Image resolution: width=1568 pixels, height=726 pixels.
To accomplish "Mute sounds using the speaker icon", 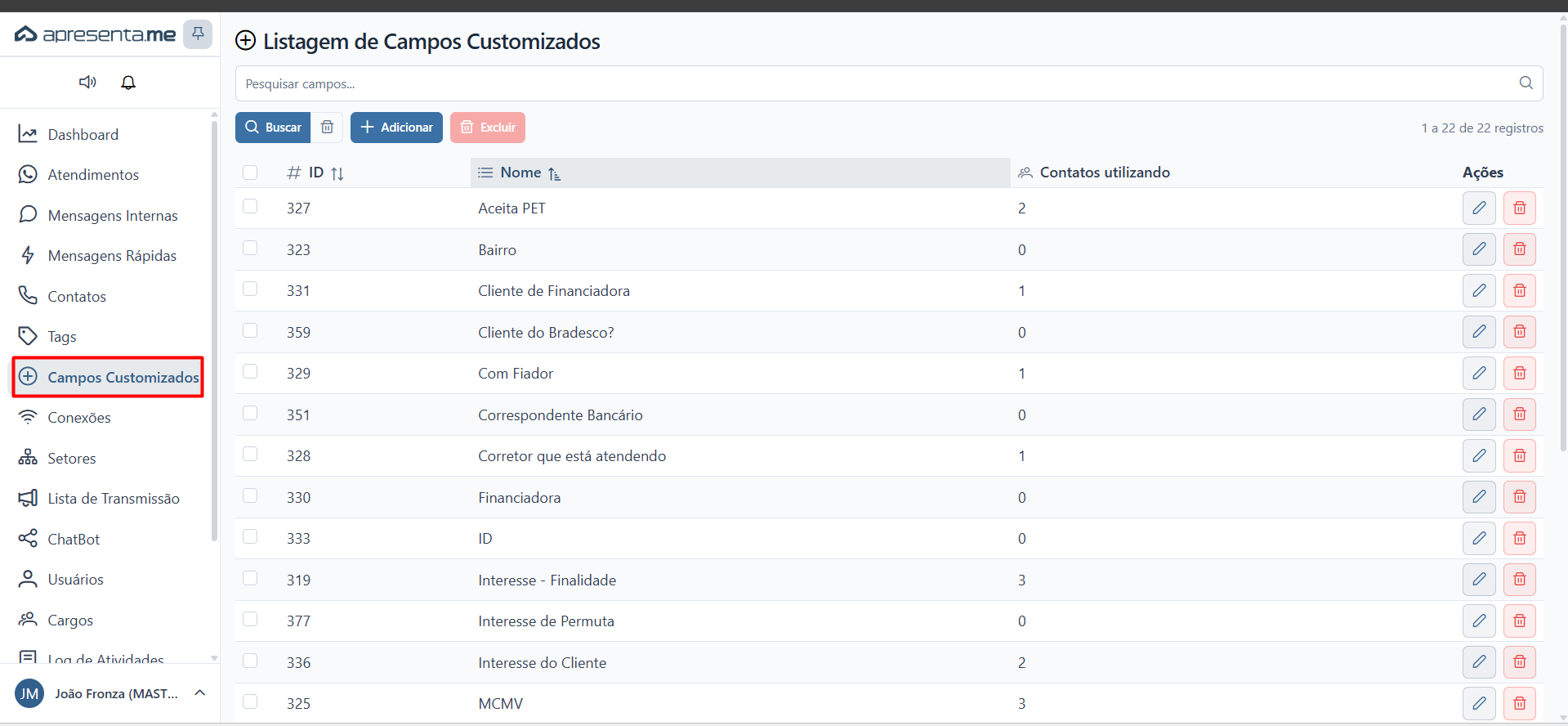I will [87, 82].
